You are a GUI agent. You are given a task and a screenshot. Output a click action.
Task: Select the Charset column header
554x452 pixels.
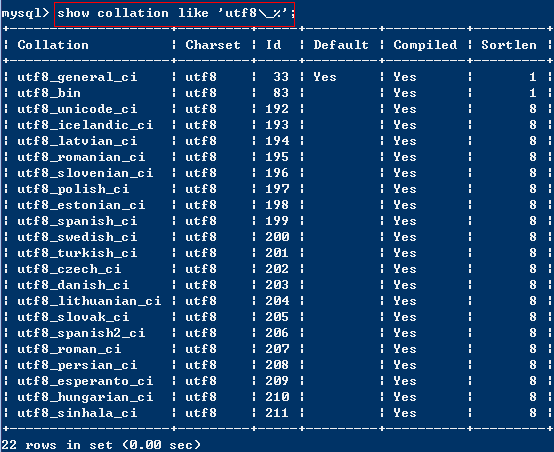coord(213,45)
